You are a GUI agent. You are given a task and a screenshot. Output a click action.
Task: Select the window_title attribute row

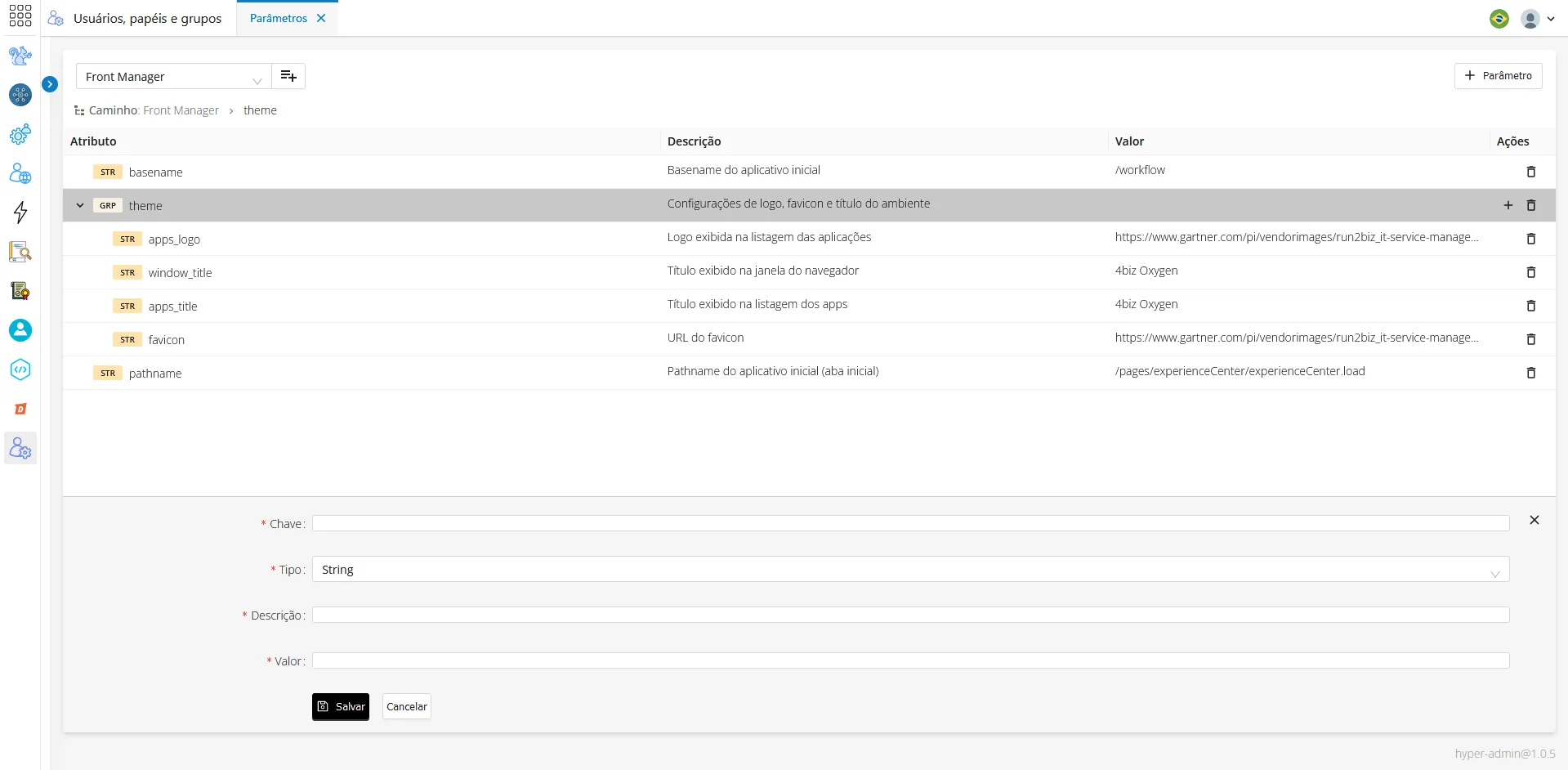click(809, 272)
